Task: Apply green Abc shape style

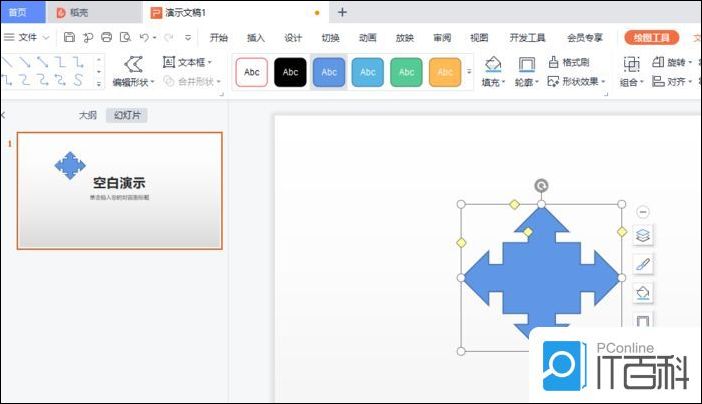Action: point(406,72)
